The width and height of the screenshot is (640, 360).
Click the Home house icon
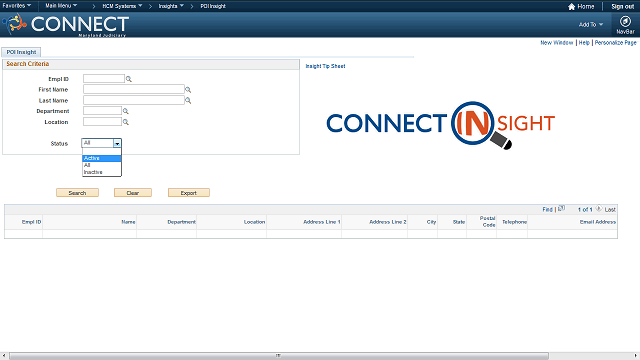(x=571, y=7)
